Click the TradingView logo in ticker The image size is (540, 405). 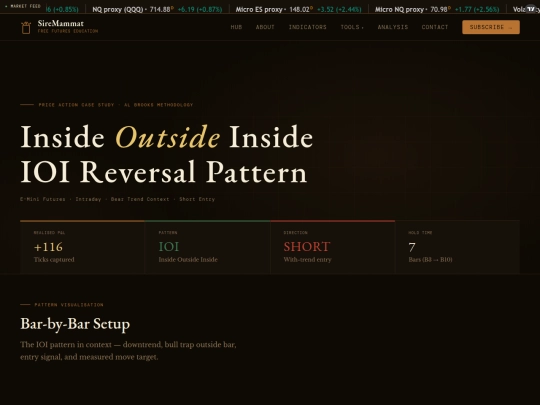(531, 9)
